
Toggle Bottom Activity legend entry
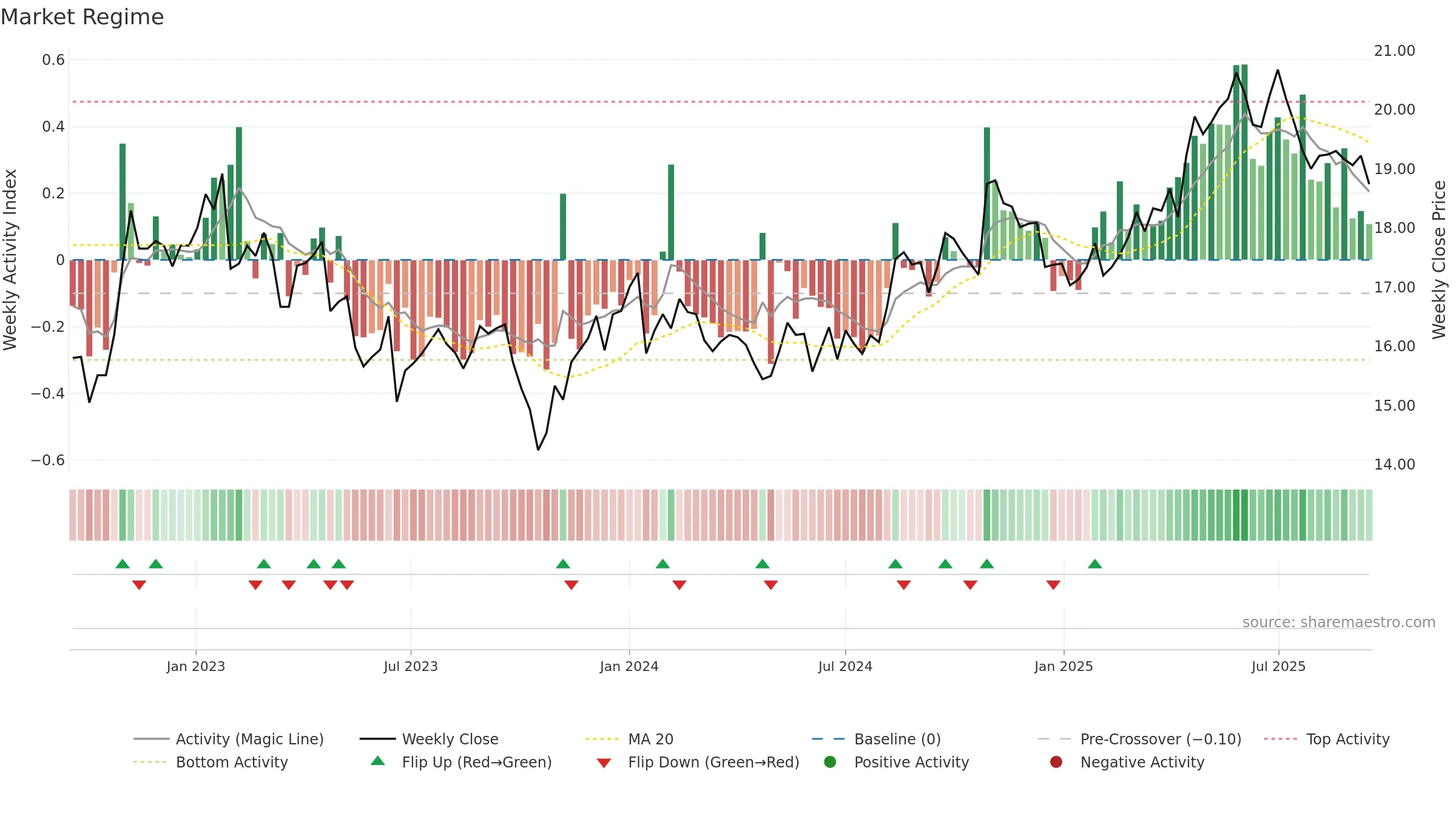(x=211, y=762)
